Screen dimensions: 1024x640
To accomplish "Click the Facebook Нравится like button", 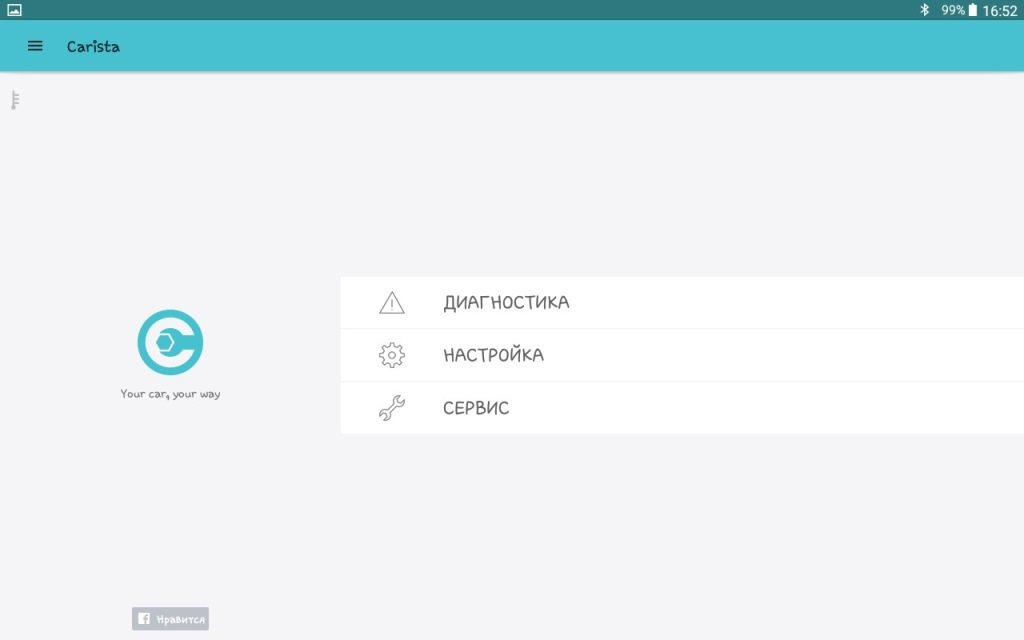I will pos(170,618).
